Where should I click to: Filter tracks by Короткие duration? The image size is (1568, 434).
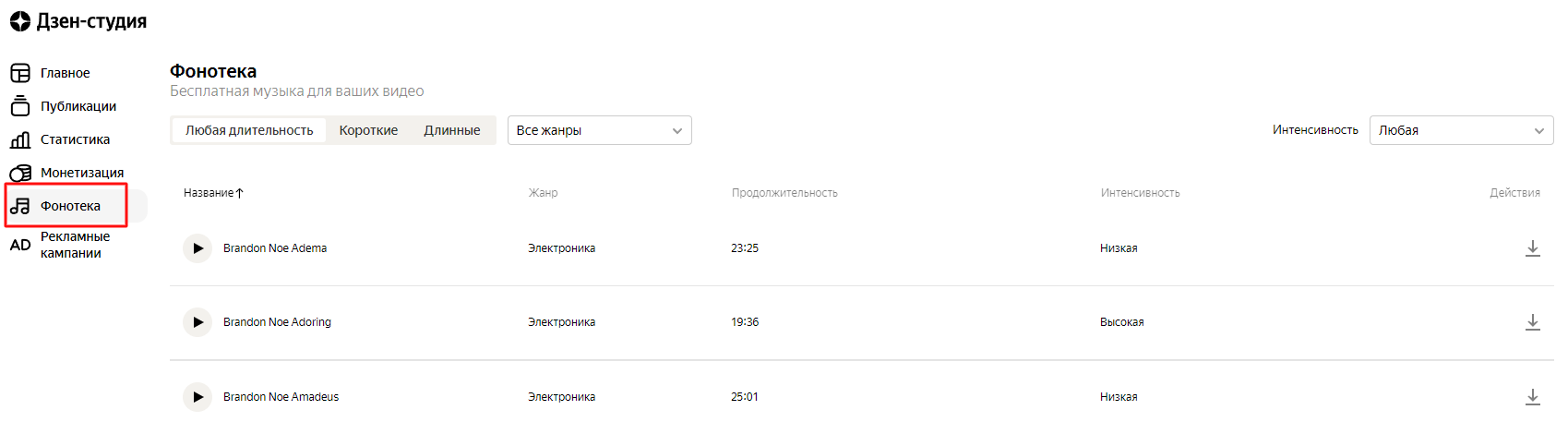[368, 130]
